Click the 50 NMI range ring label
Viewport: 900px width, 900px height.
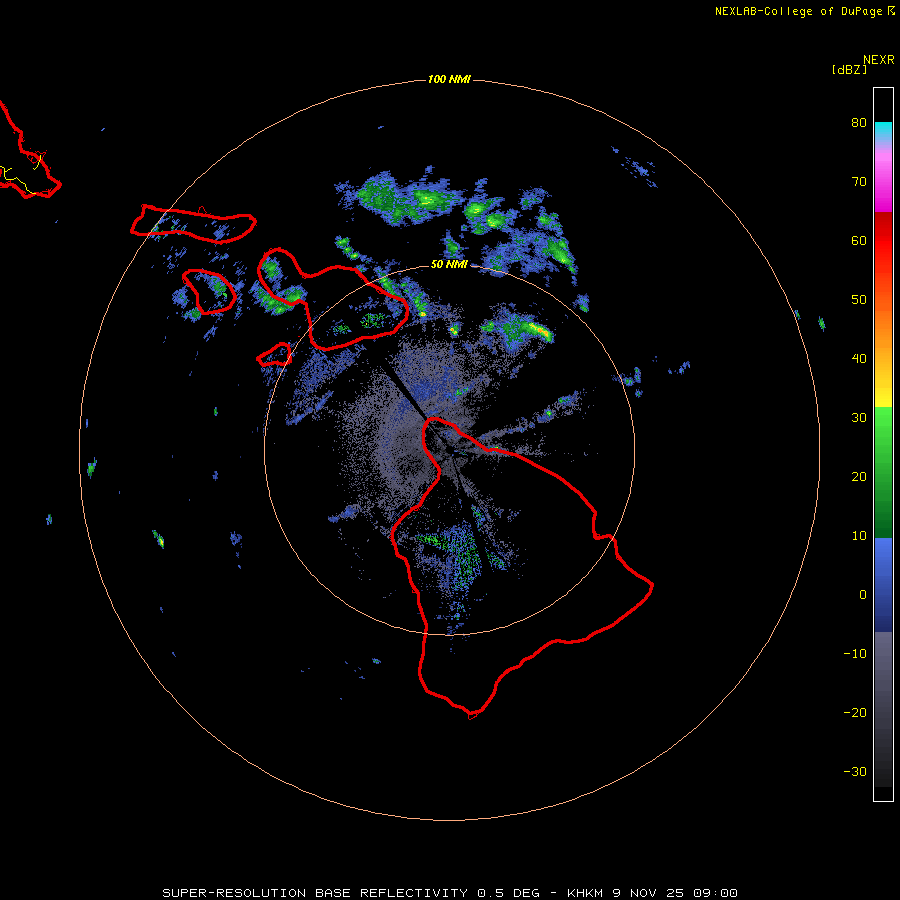pyautogui.click(x=449, y=264)
